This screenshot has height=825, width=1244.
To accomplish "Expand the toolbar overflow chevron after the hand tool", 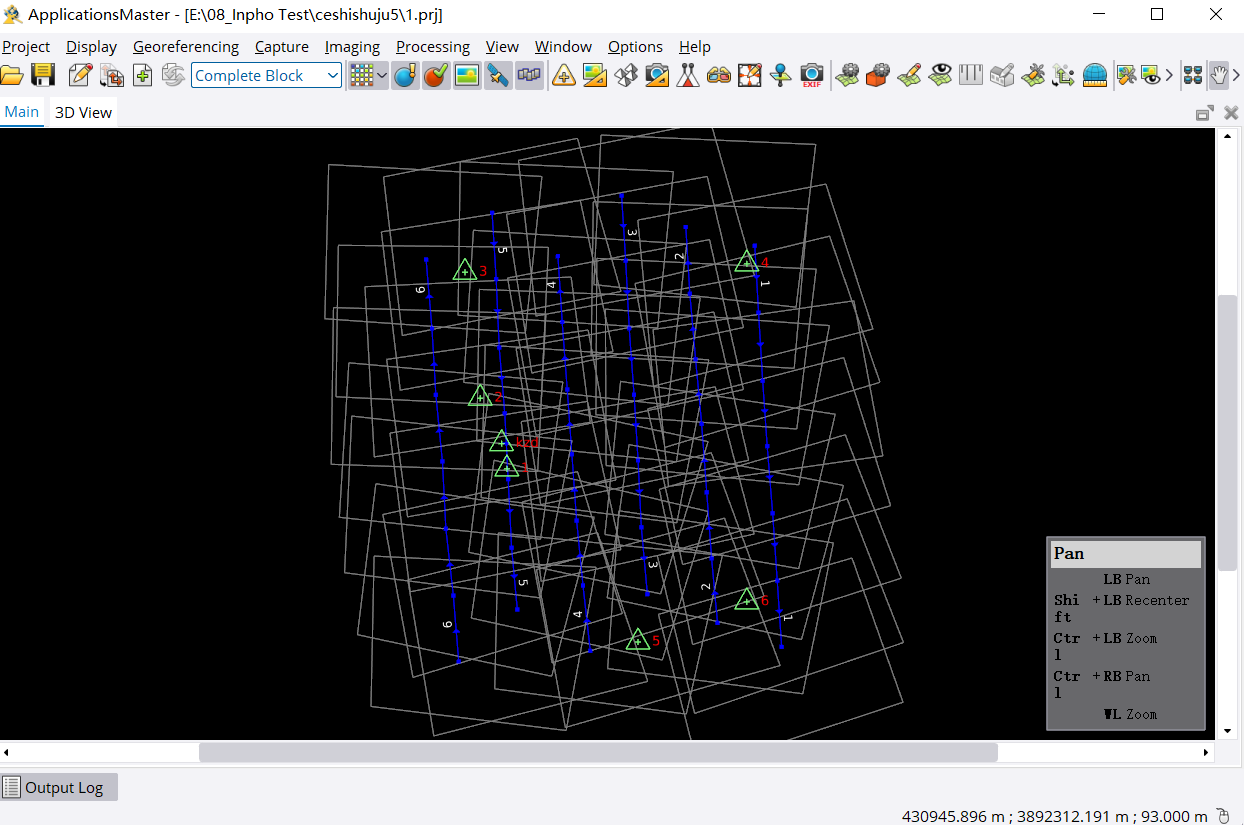I will tap(1236, 75).
